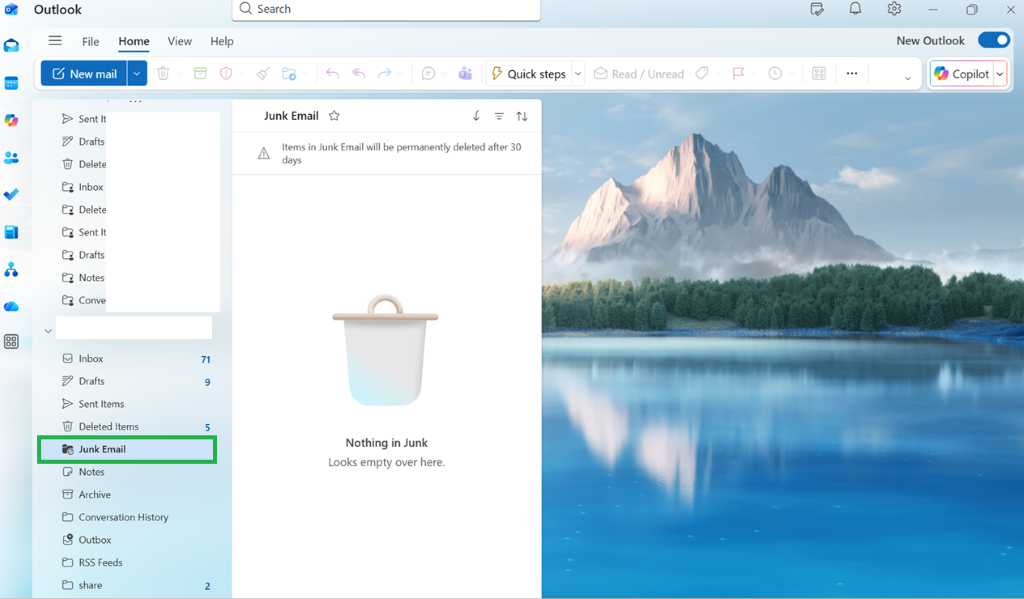The image size is (1024, 599).
Task: Star the Junk Email folder as favorite
Action: pyautogui.click(x=334, y=115)
